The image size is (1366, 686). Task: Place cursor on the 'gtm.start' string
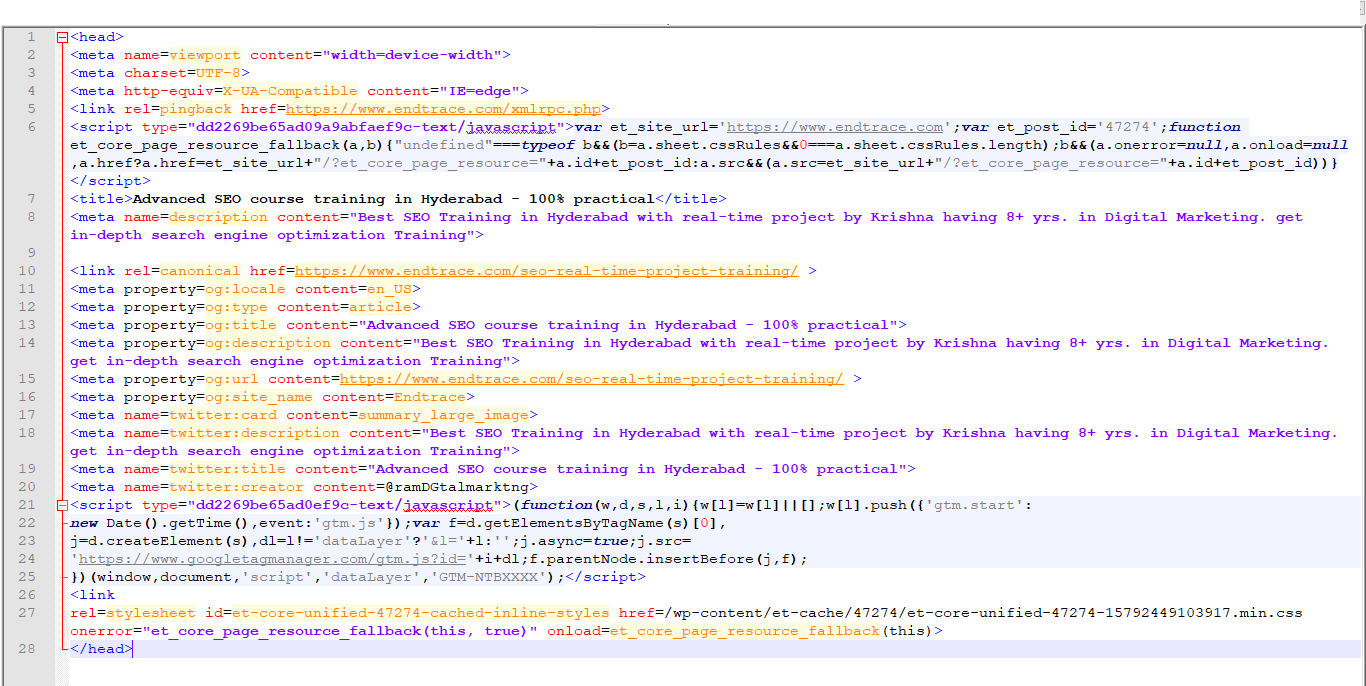975,505
